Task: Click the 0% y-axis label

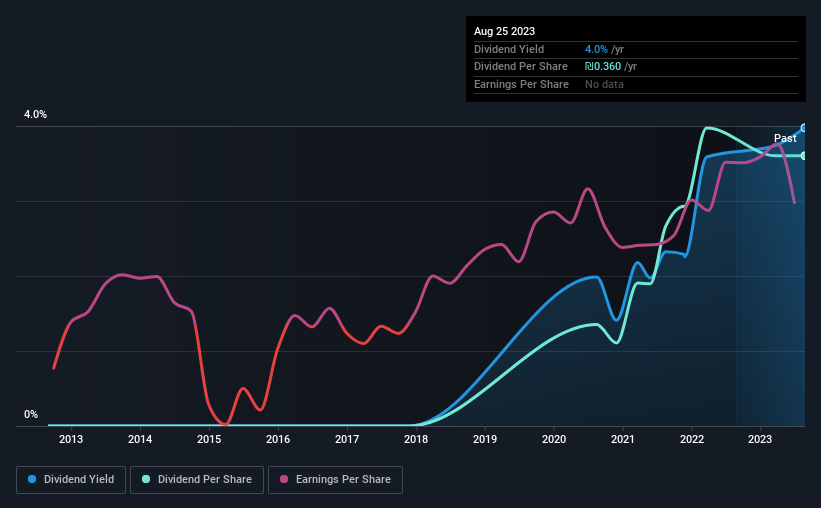Action: pos(31,414)
